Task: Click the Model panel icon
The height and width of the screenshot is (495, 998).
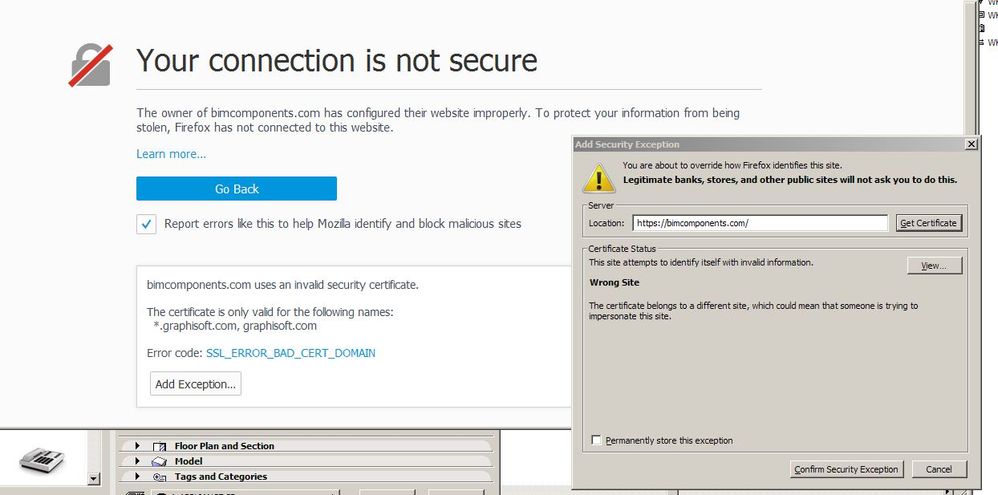Action: click(158, 462)
